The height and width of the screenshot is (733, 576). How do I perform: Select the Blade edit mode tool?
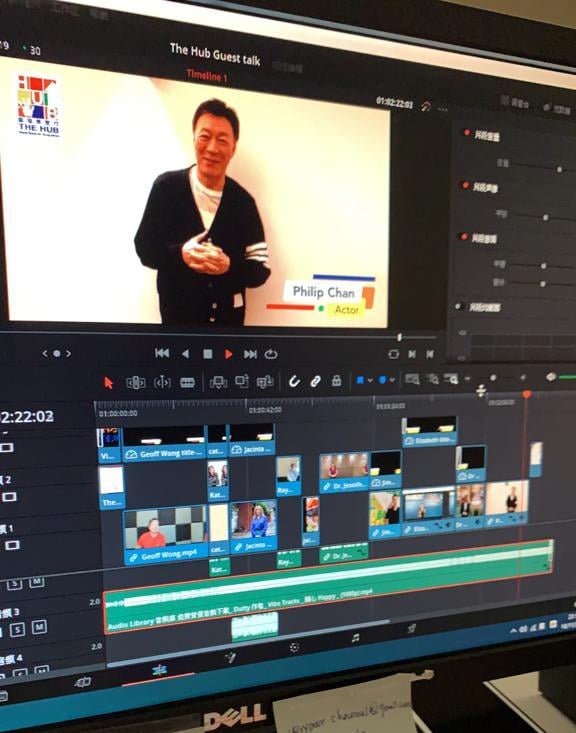point(187,382)
